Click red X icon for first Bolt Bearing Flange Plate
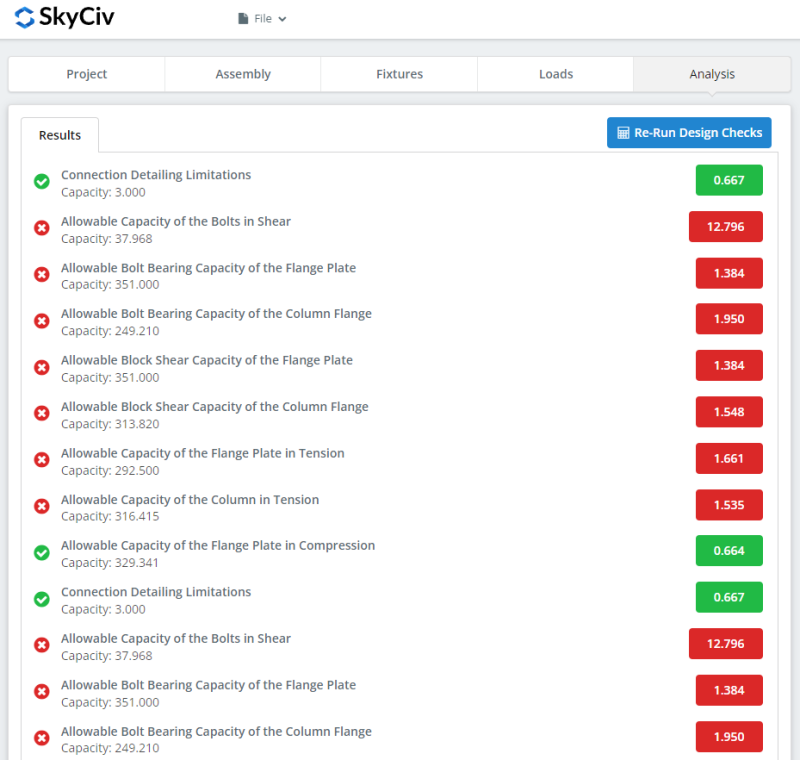 (42, 275)
